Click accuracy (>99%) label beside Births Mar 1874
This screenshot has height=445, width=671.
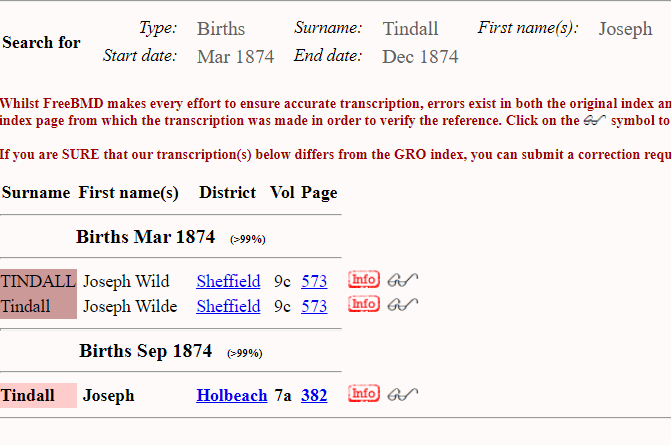pos(247,239)
